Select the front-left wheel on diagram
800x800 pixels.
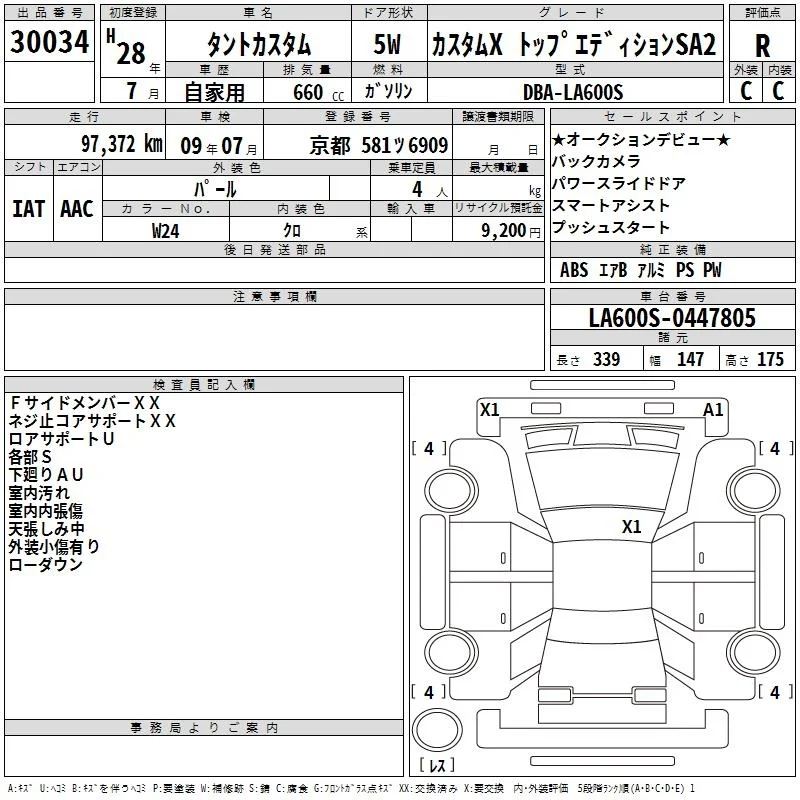pyautogui.click(x=451, y=490)
